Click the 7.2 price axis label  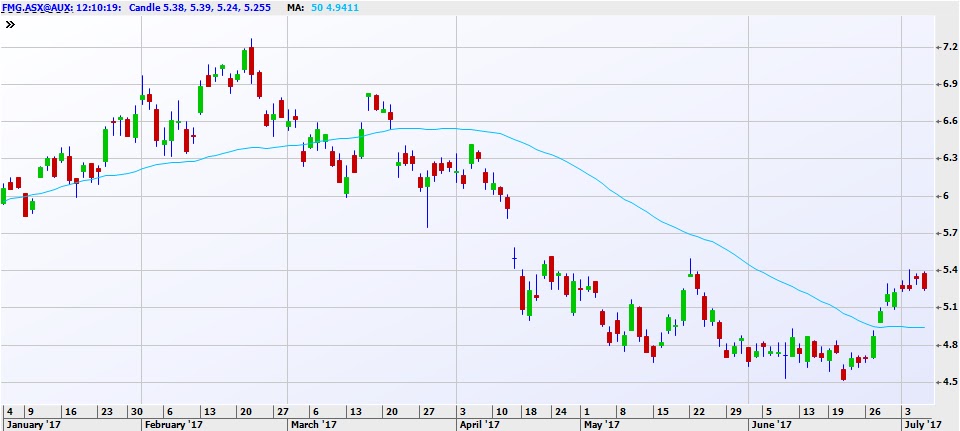click(950, 47)
